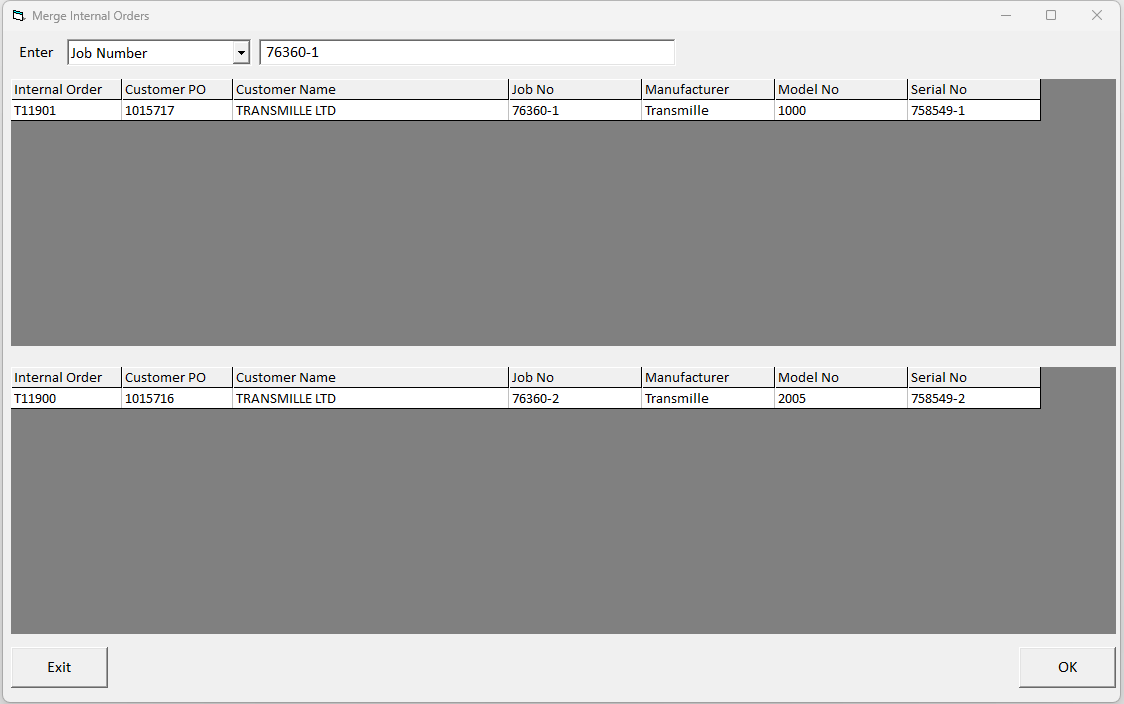Open the Job Number search type dropdown
This screenshot has width=1124, height=704.
pos(242,52)
